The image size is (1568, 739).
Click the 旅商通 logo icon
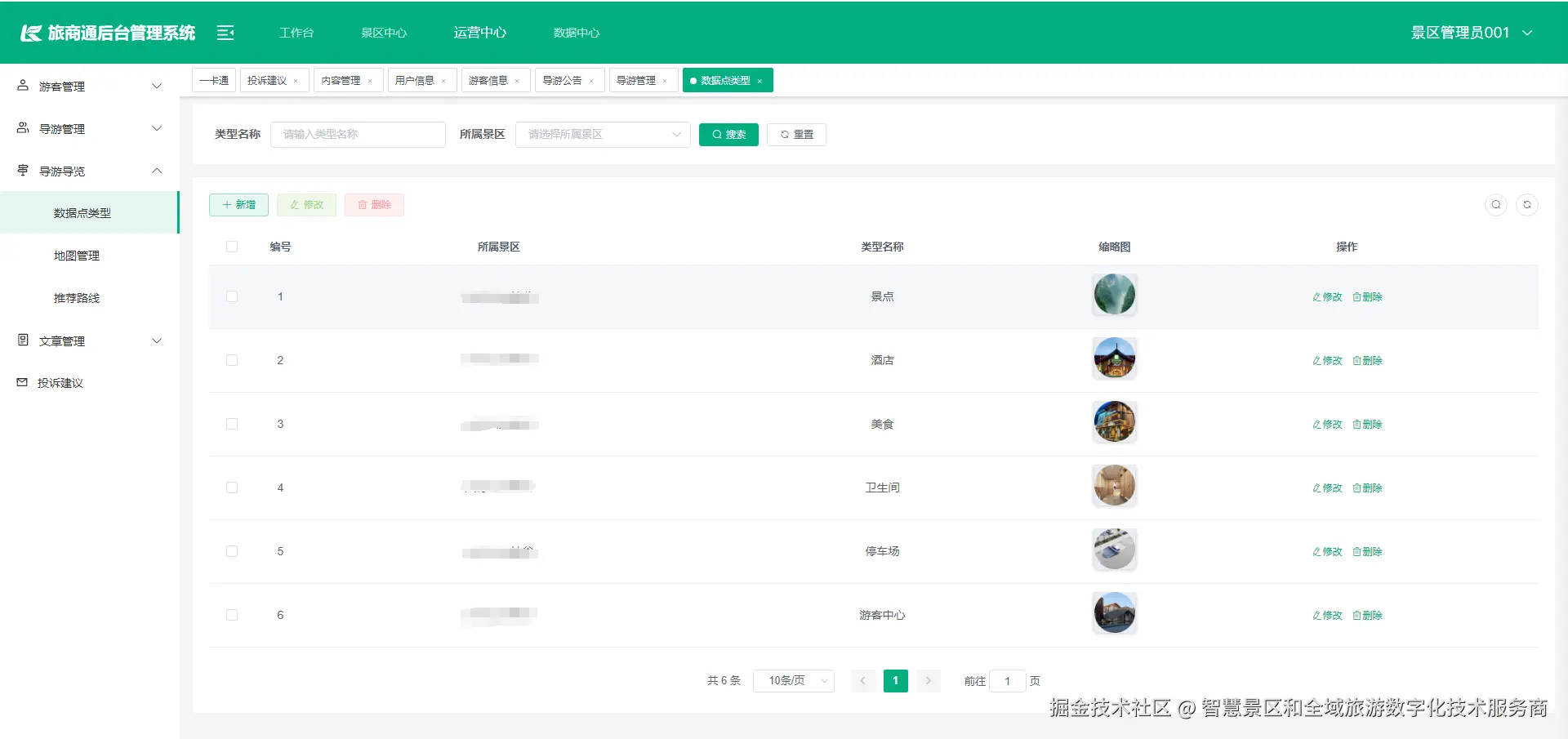[31, 33]
